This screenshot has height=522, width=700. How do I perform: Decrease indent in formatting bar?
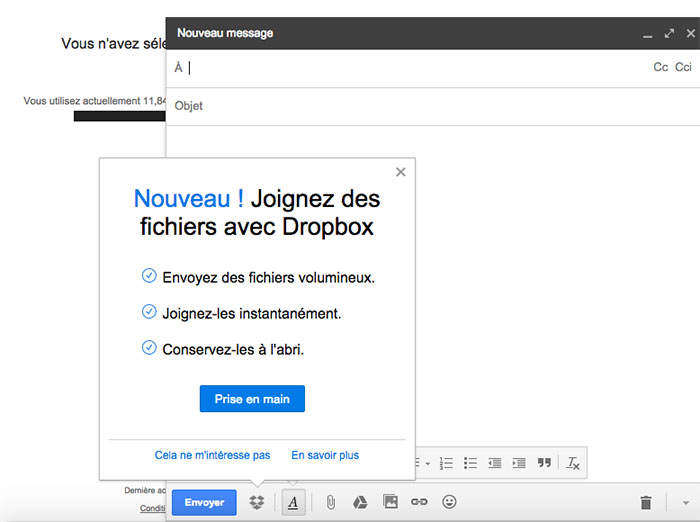click(x=495, y=463)
